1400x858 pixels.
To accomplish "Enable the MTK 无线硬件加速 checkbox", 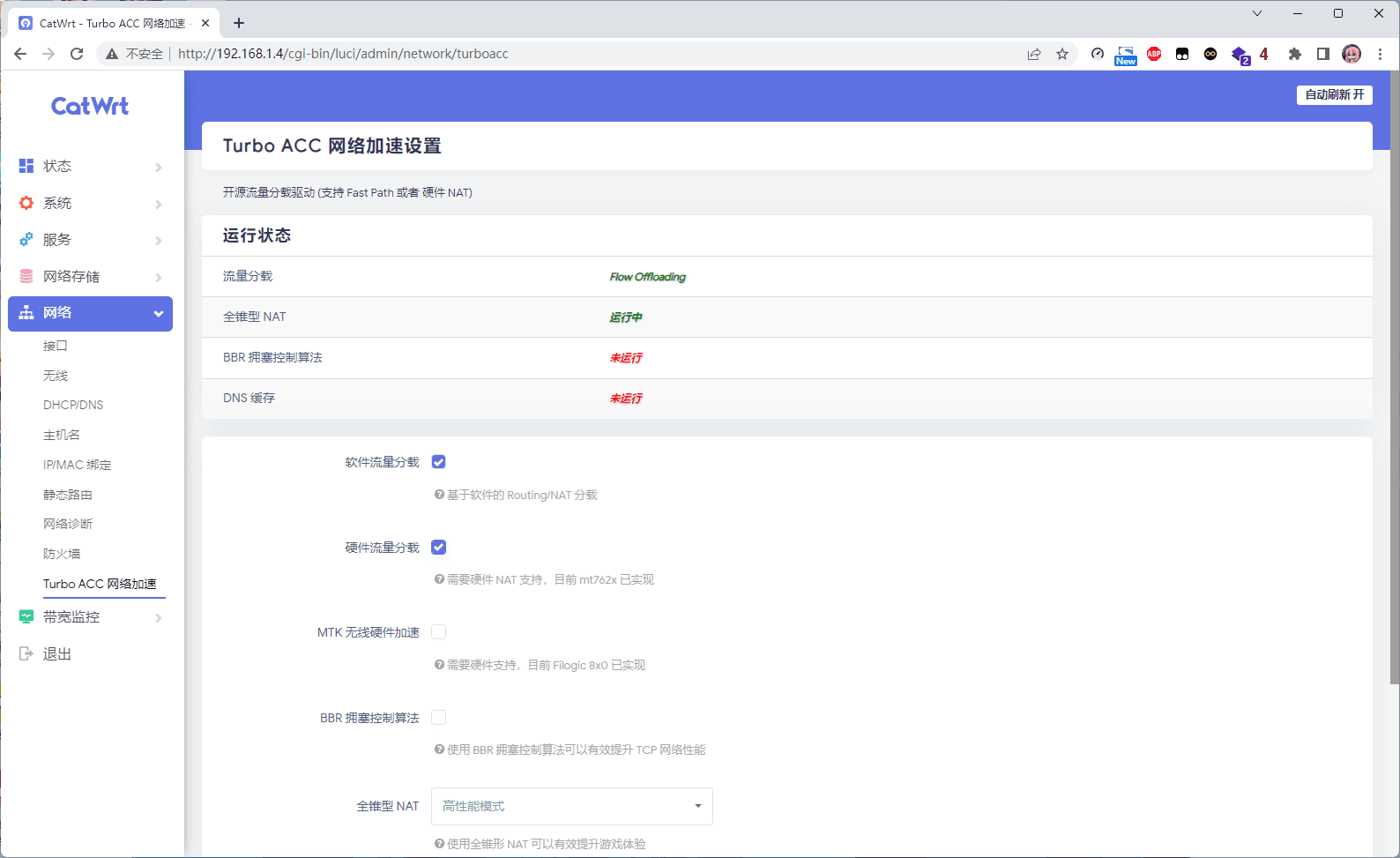I will [438, 632].
